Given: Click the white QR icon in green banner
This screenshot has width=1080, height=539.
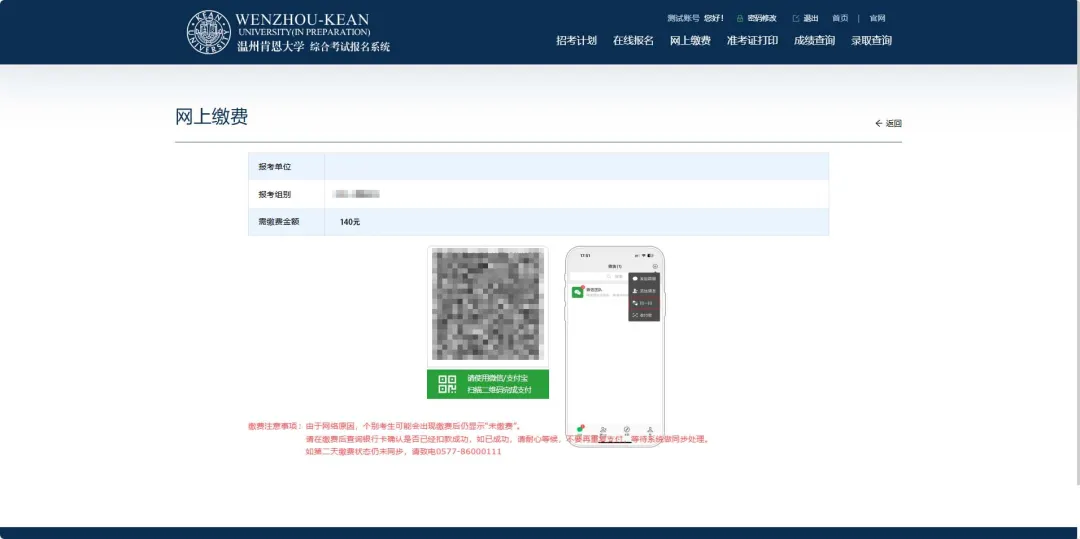Looking at the screenshot, I should click(x=447, y=385).
